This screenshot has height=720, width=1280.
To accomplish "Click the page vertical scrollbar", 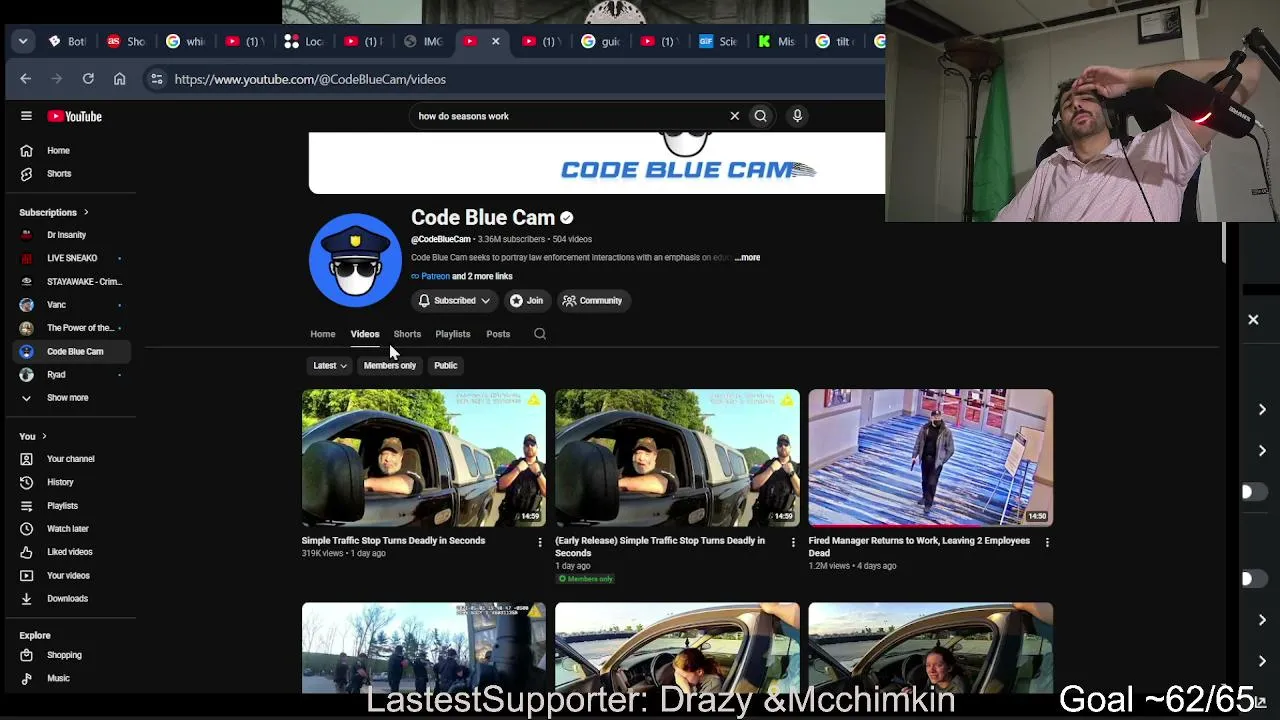I will pyautogui.click(x=1223, y=245).
